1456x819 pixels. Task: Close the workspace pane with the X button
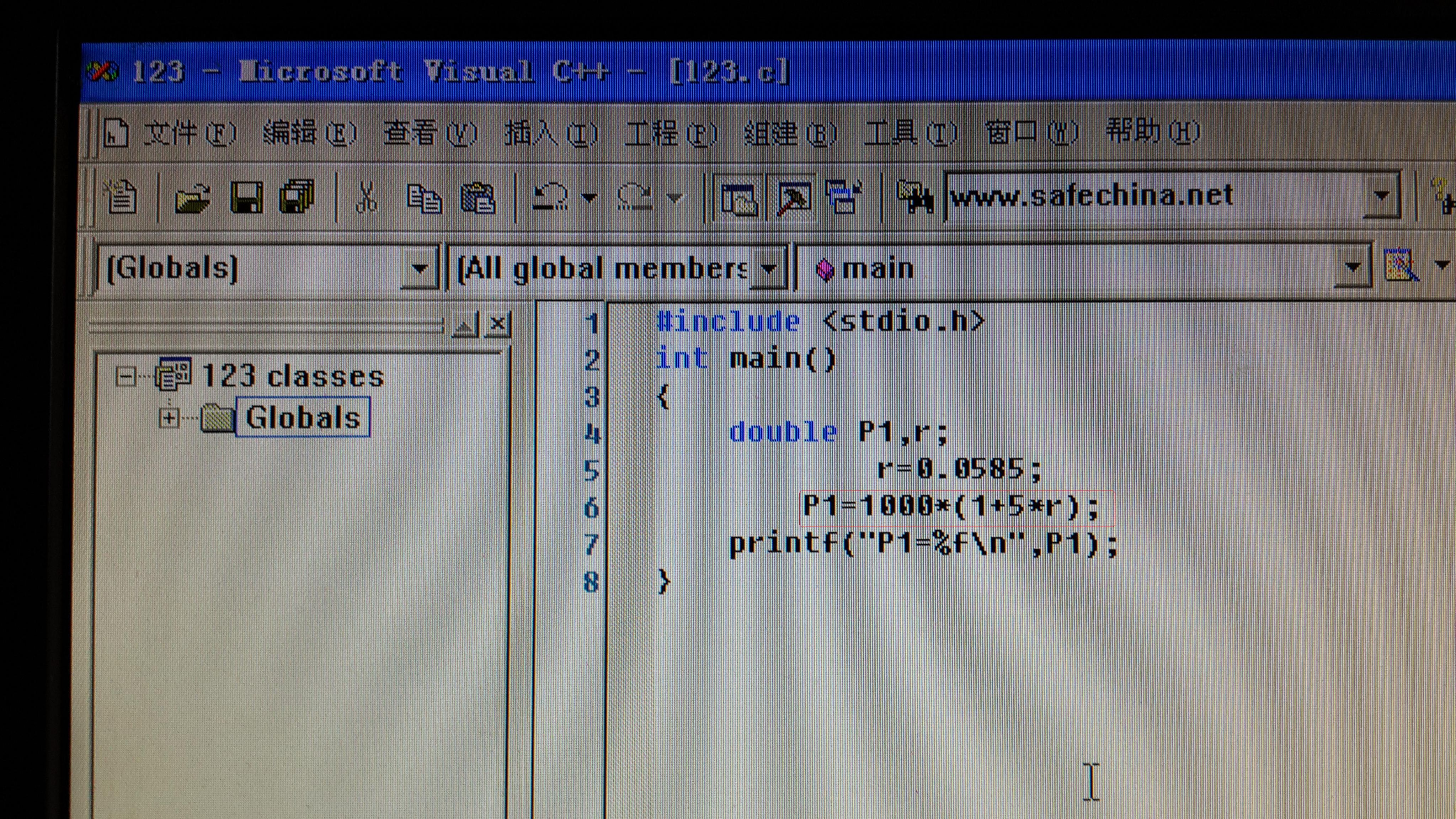click(497, 324)
